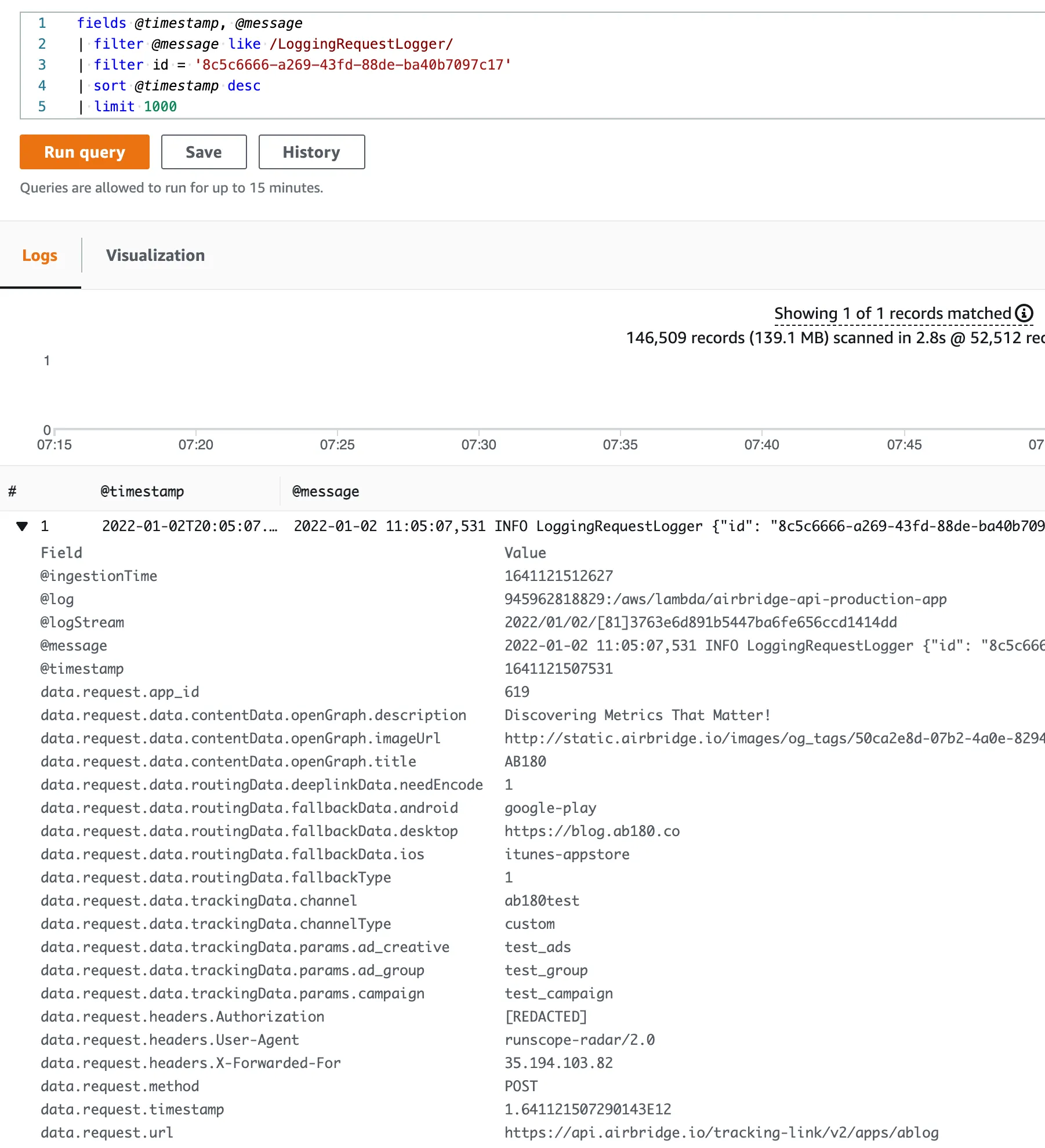Click the openGraph.imageUrl value static.airbridge.io
1045x1148 pixels.
[774, 738]
